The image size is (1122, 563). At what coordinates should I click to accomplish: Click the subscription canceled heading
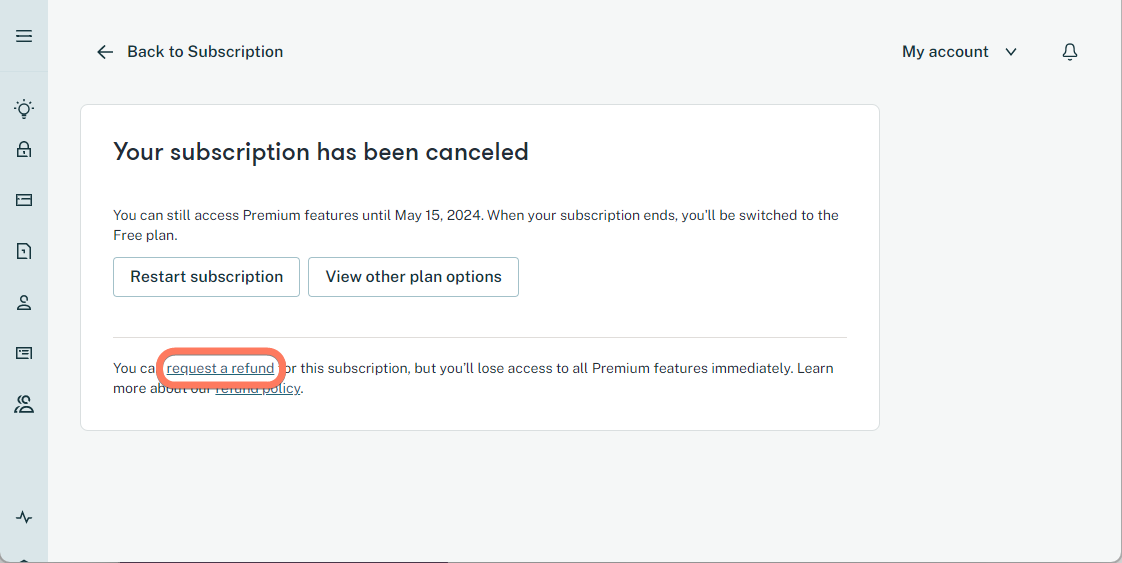pyautogui.click(x=321, y=152)
